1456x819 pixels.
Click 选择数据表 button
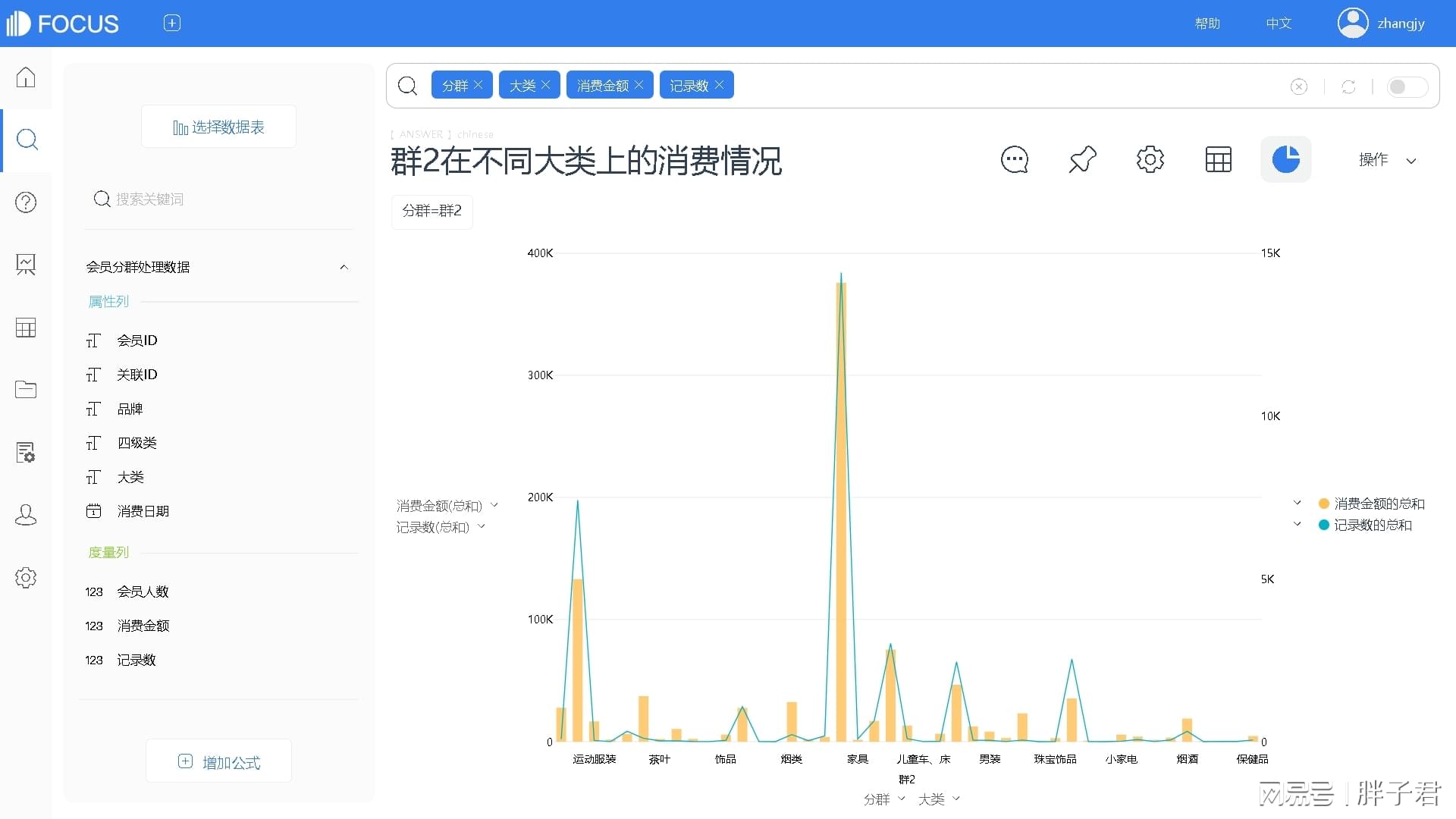click(x=218, y=127)
